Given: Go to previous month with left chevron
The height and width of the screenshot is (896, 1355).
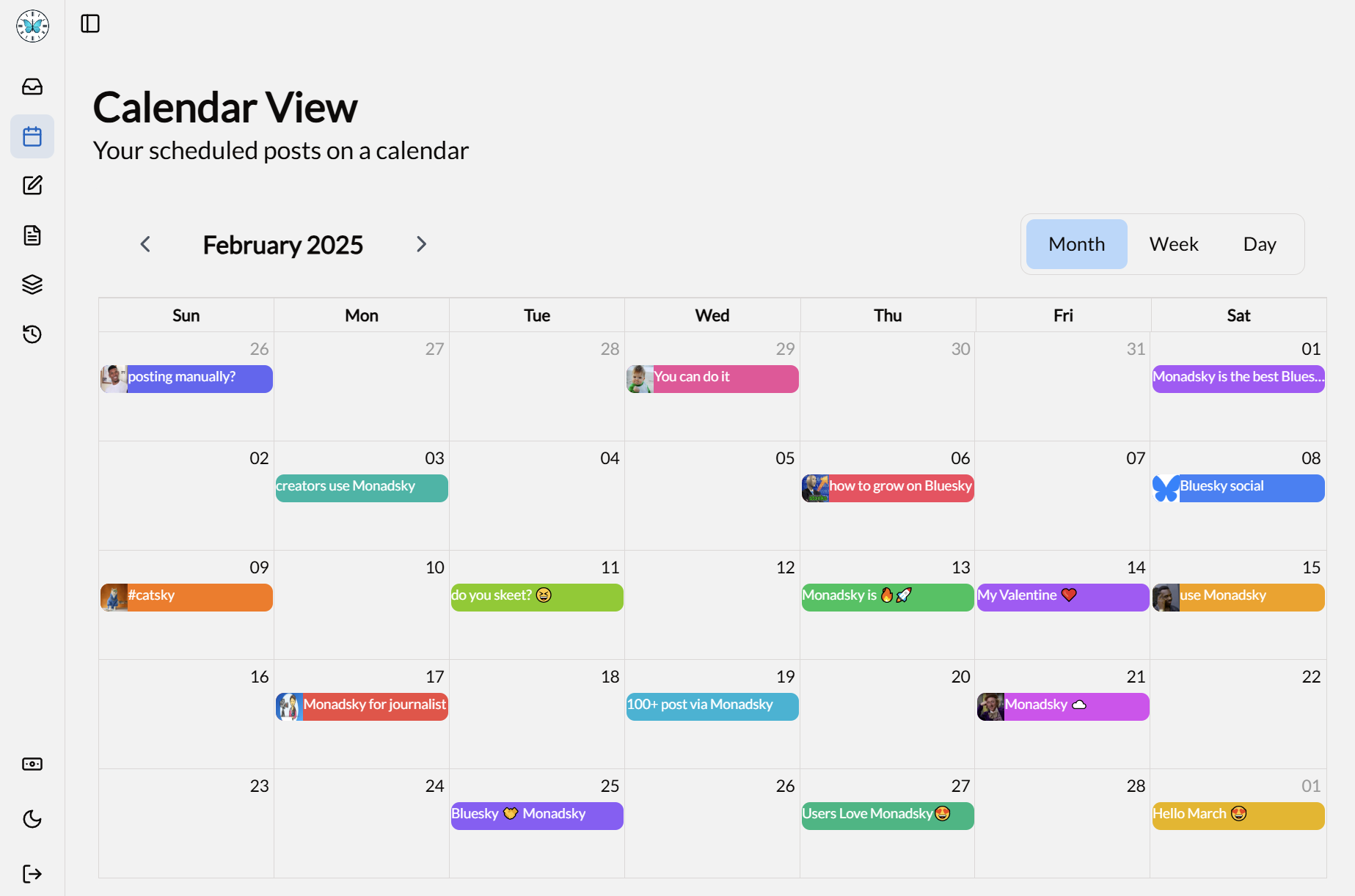Looking at the screenshot, I should (145, 244).
